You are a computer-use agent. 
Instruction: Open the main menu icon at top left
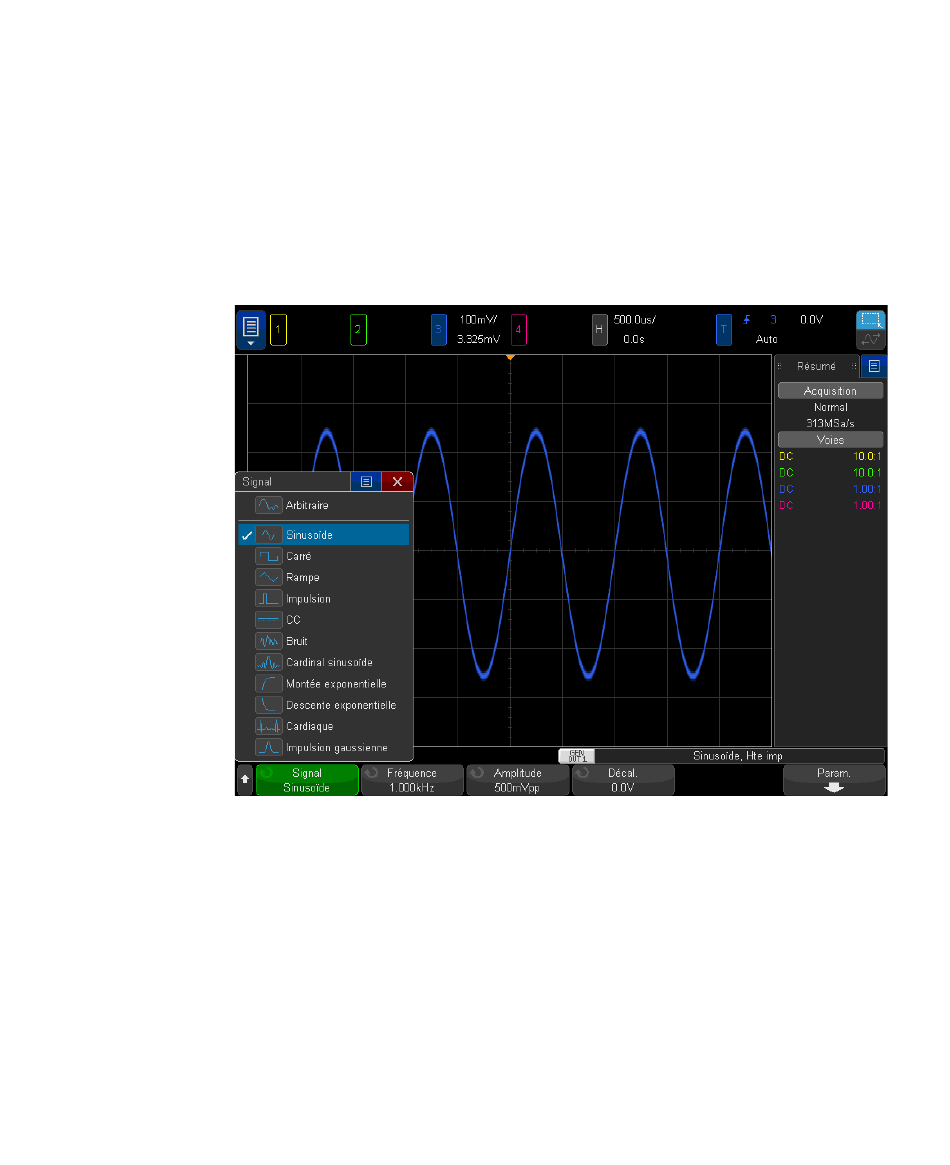click(x=250, y=329)
